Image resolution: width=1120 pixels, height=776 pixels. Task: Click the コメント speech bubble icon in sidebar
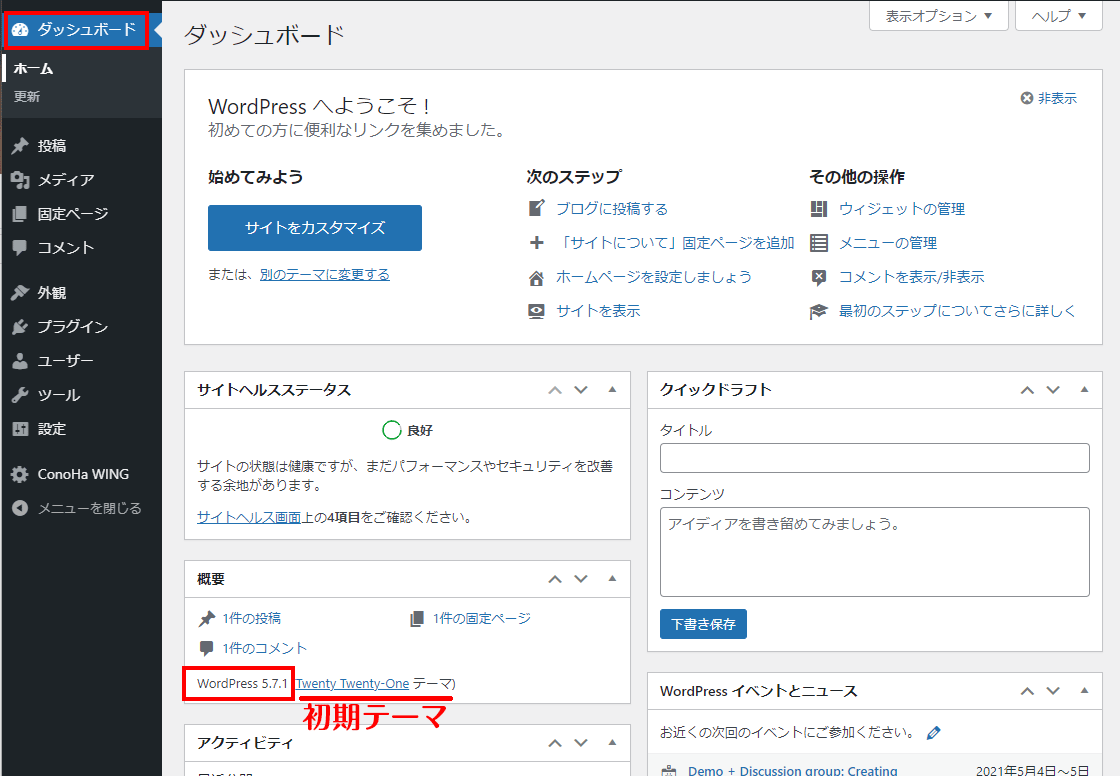click(20, 248)
